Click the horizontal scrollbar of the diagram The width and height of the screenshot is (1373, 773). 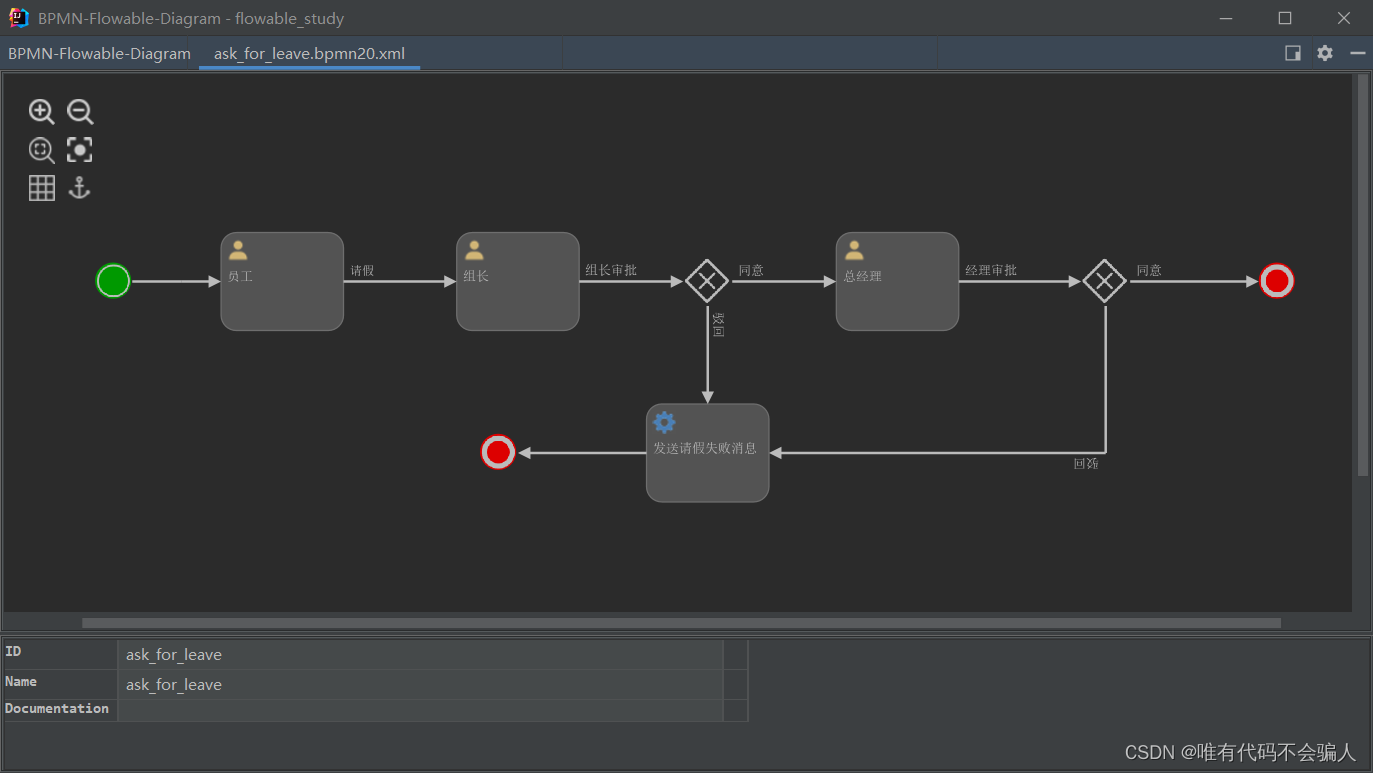click(x=681, y=623)
